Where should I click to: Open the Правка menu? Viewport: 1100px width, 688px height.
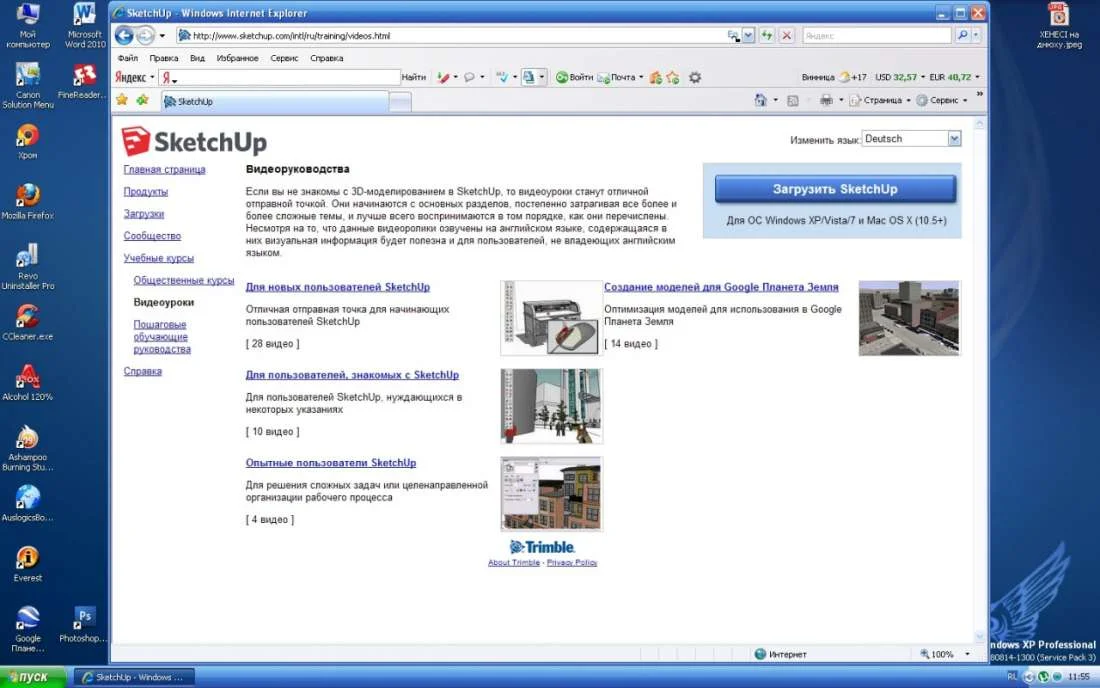coord(163,58)
